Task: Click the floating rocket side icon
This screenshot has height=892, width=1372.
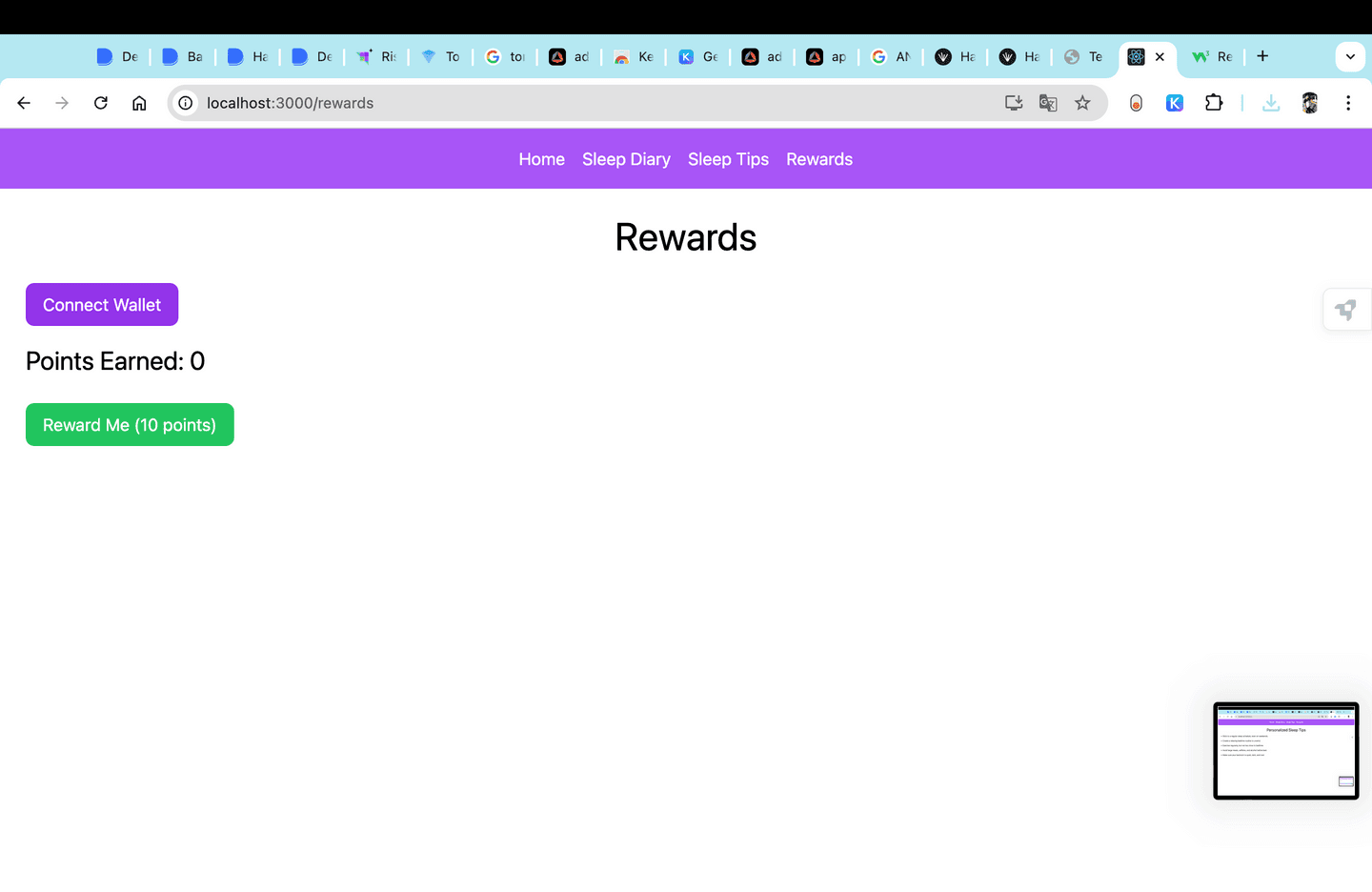Action: pos(1346,310)
